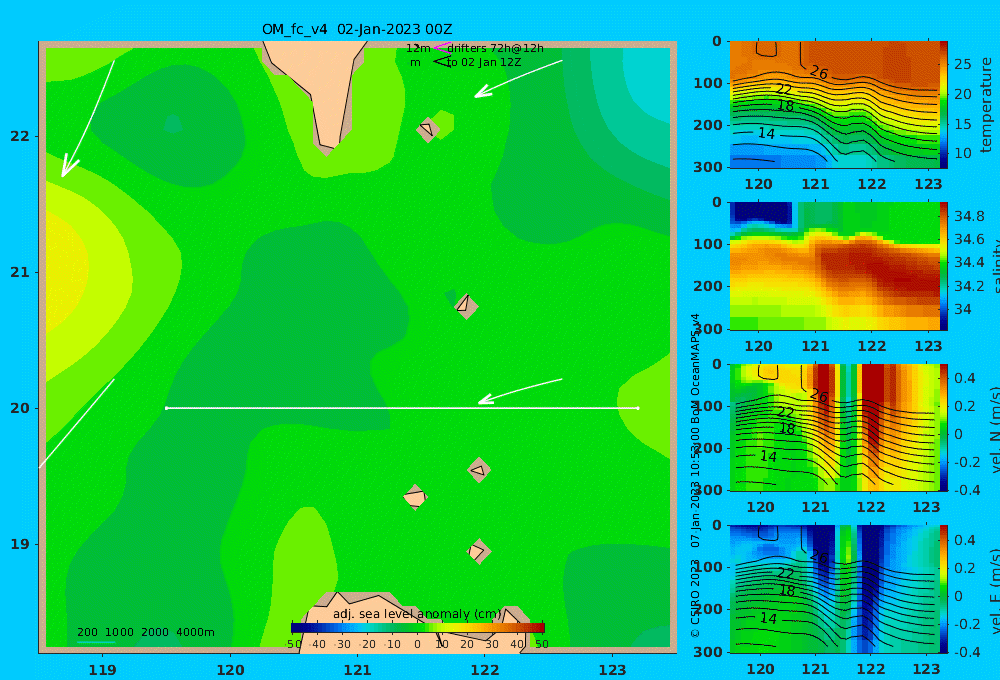Click the '14' contour label in the temperature panel
The width and height of the screenshot is (1000, 680).
[x=767, y=133]
